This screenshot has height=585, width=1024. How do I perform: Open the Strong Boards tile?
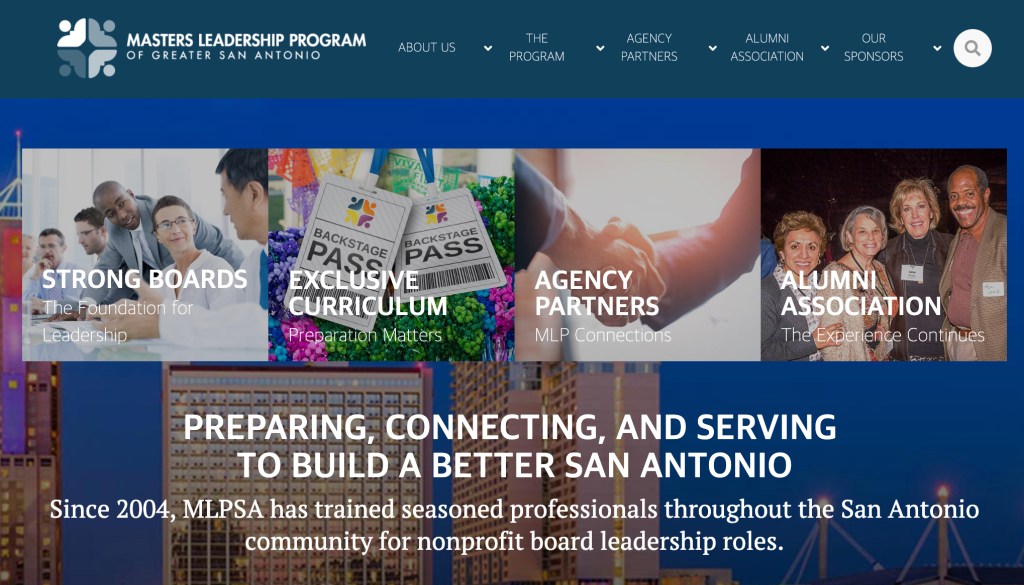coord(145,255)
